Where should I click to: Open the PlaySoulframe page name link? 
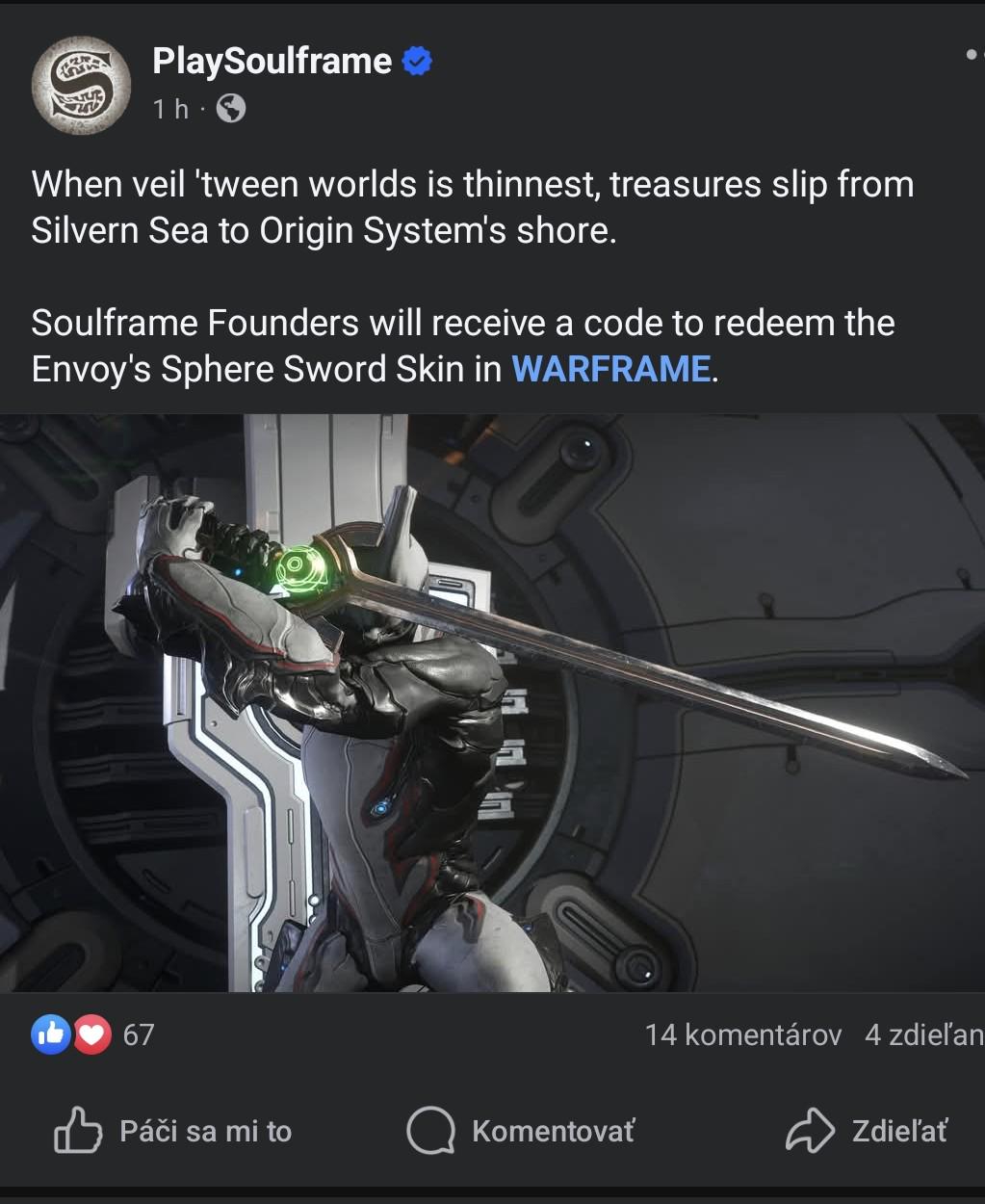272,62
